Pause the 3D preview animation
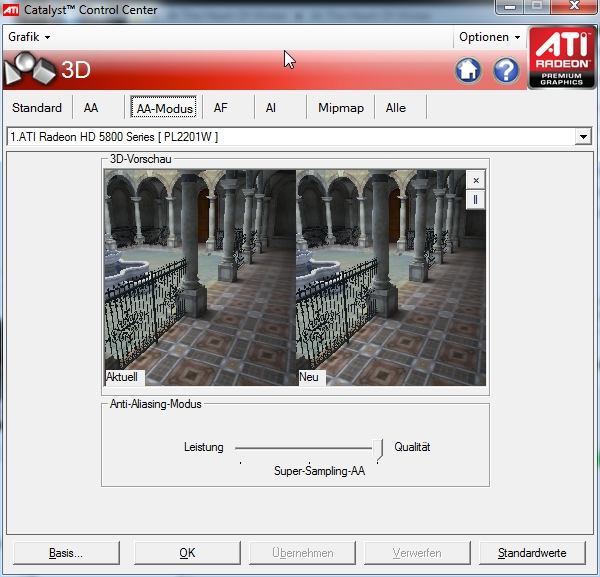Screen dimensions: 600x577 tap(476, 200)
